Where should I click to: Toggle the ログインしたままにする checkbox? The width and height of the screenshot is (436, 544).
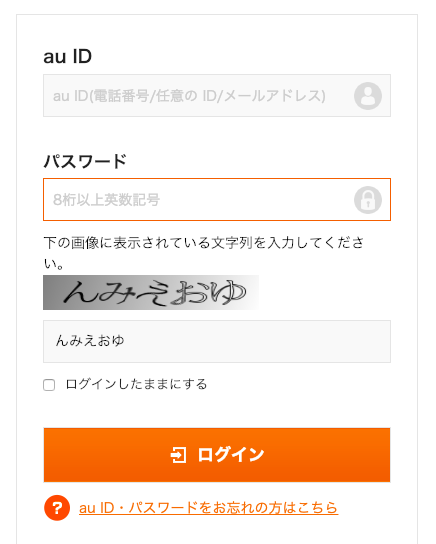49,385
